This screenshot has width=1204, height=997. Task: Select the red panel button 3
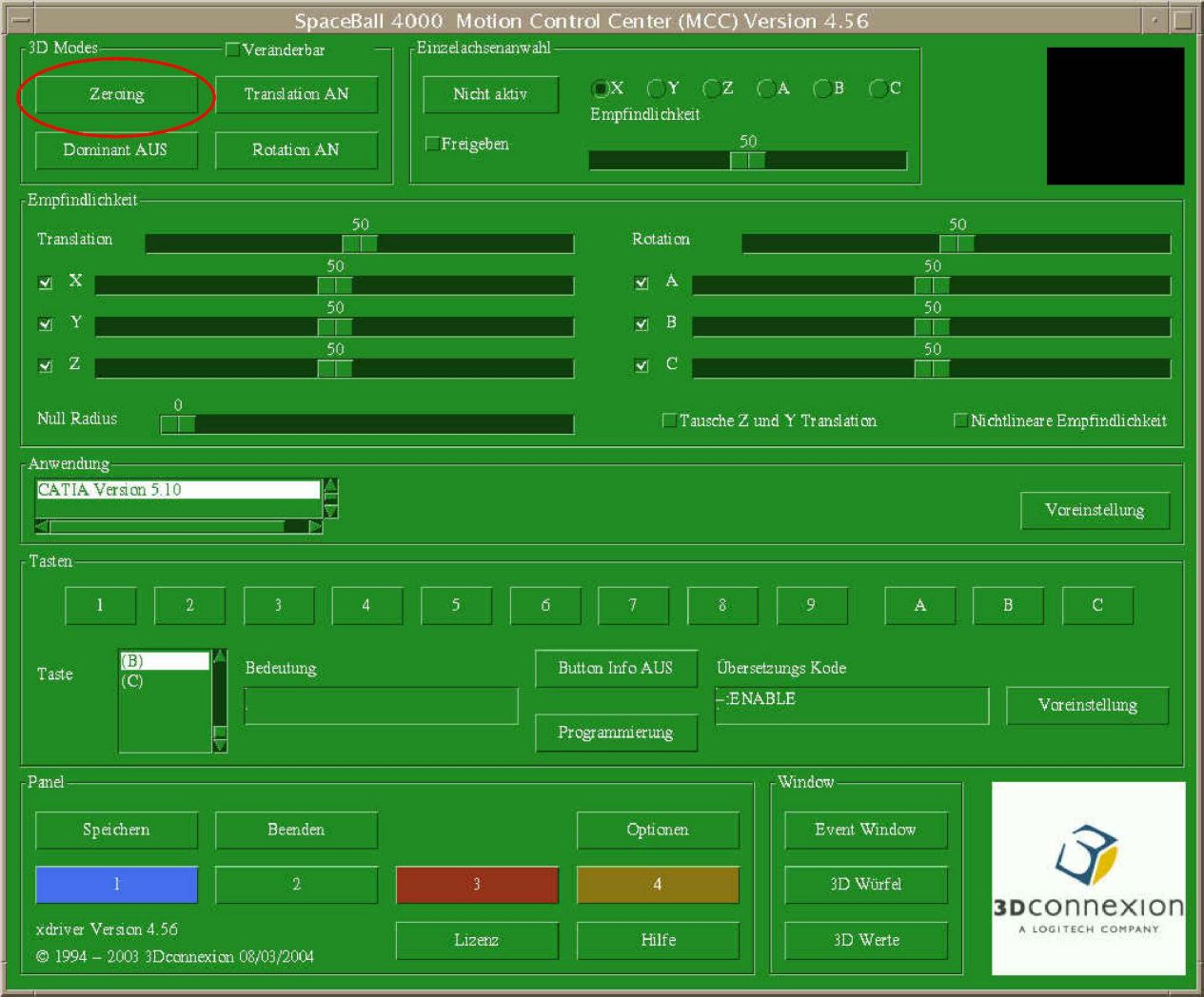click(477, 885)
